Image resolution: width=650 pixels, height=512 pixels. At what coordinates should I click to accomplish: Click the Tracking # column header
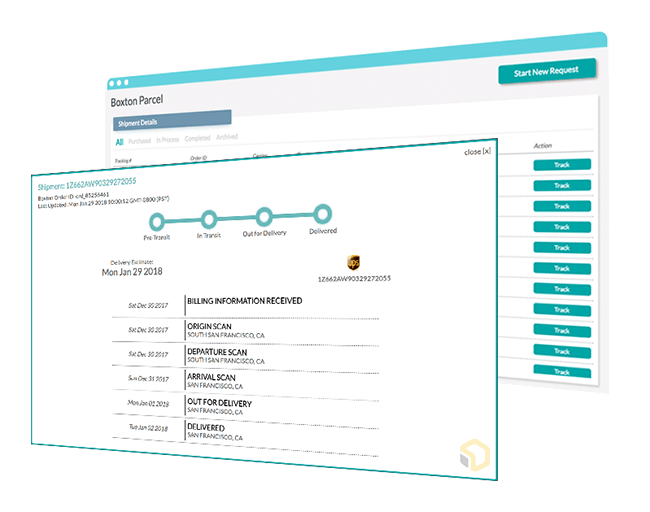[x=123, y=160]
